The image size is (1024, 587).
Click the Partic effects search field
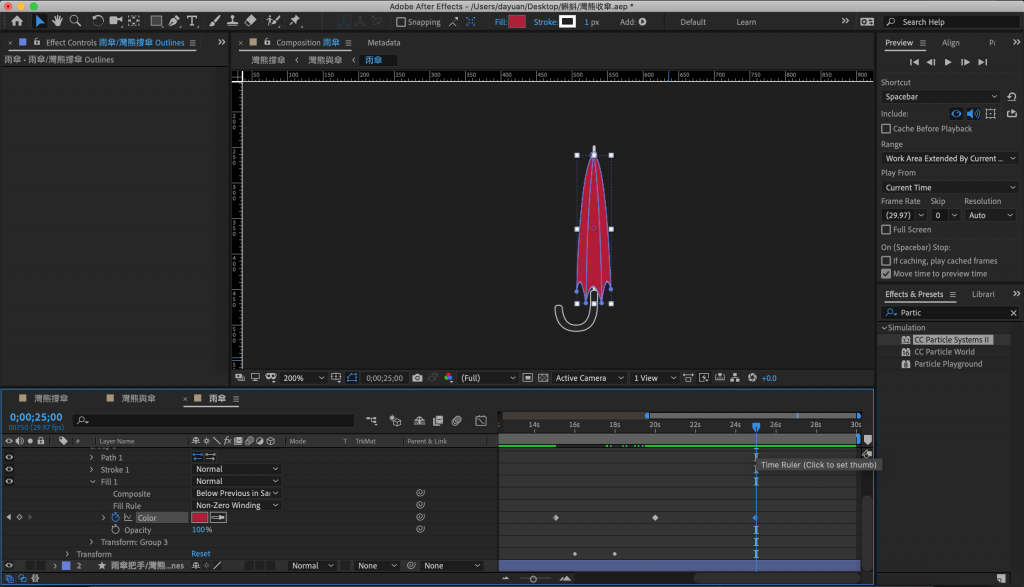951,313
